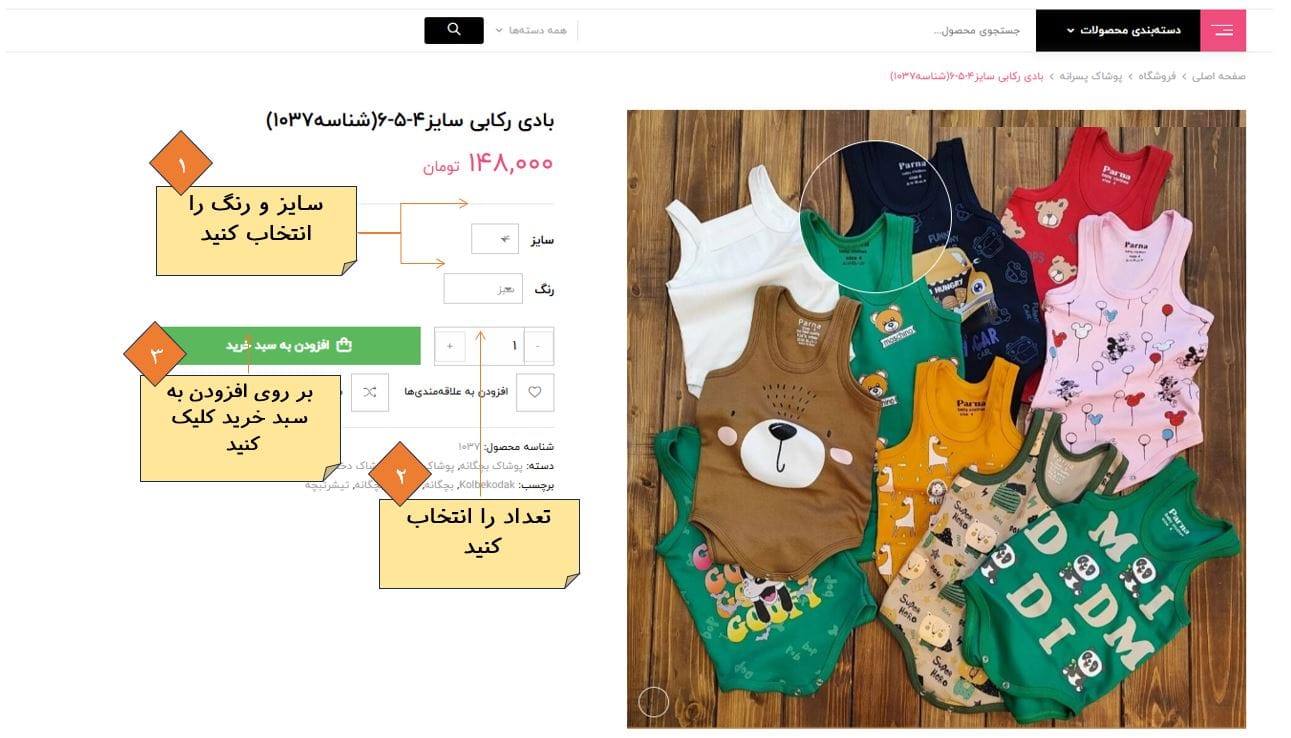The height and width of the screenshot is (738, 1291).
Task: Open the رنگ color dropdown
Action: (483, 289)
